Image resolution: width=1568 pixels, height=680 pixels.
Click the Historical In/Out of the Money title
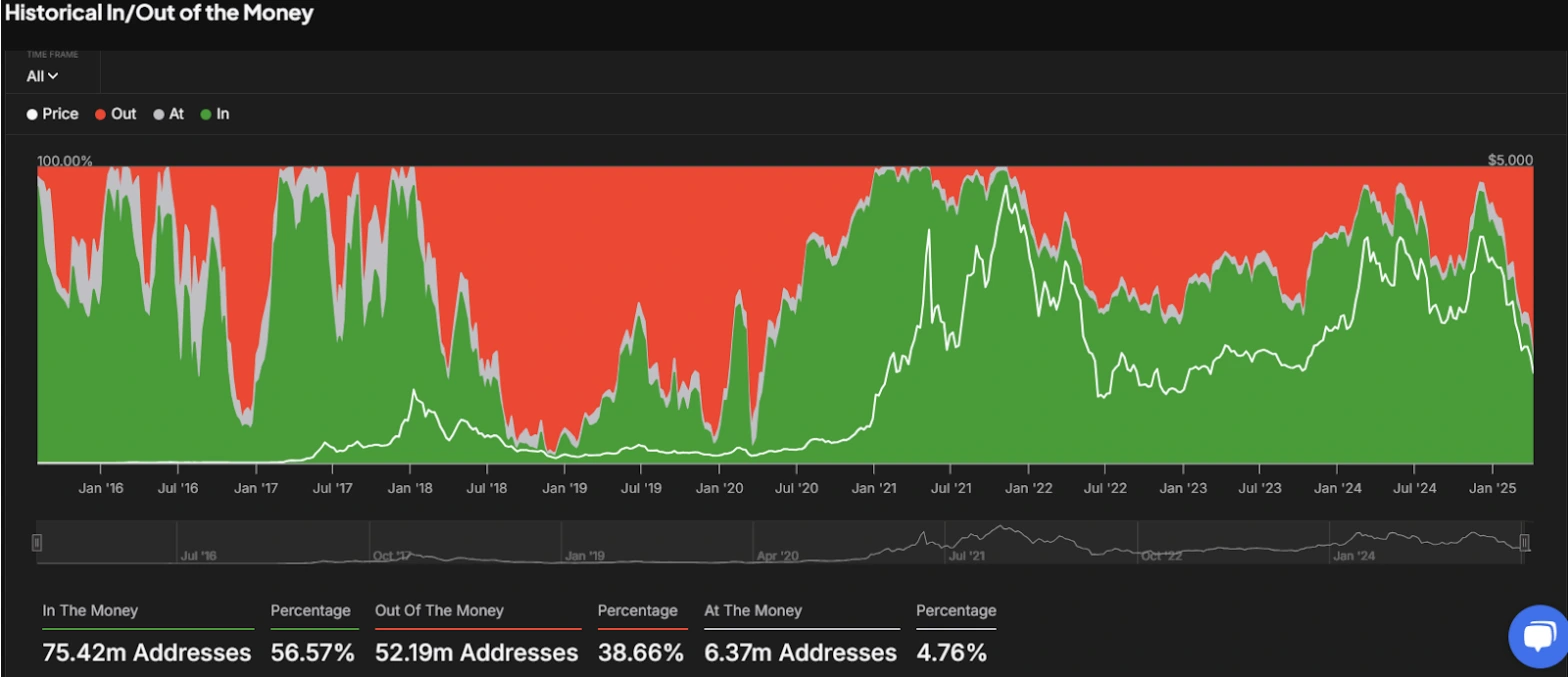(x=160, y=14)
